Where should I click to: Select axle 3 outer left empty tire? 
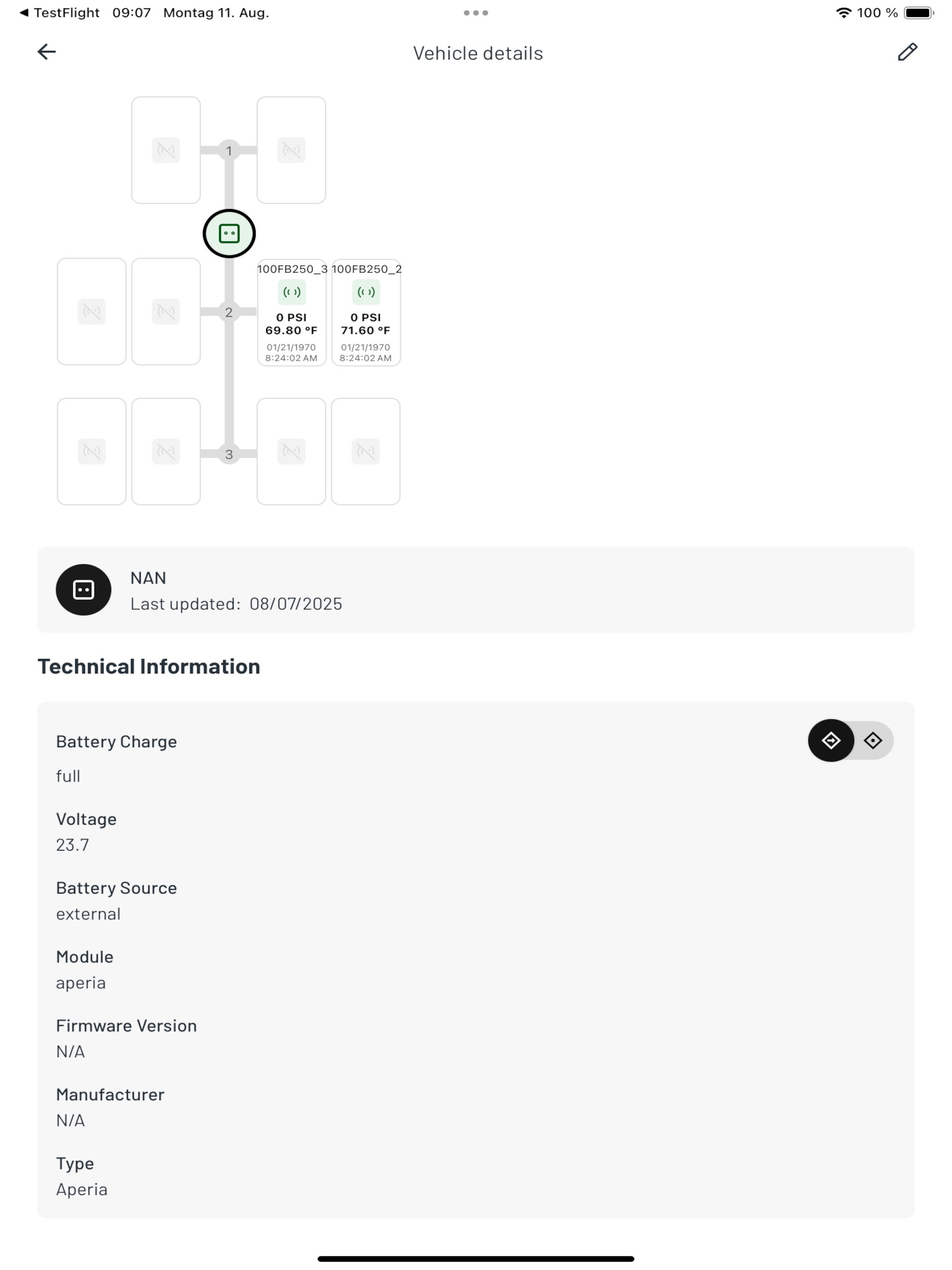(92, 451)
